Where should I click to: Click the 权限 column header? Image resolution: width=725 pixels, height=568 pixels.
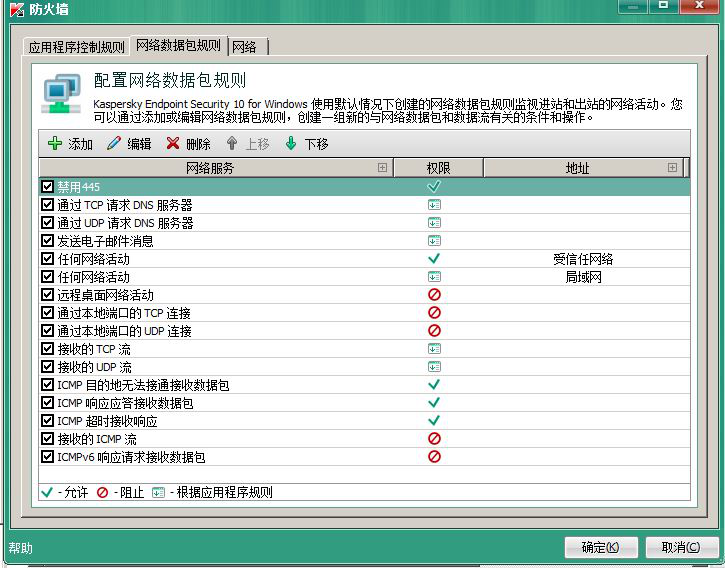(x=437, y=168)
